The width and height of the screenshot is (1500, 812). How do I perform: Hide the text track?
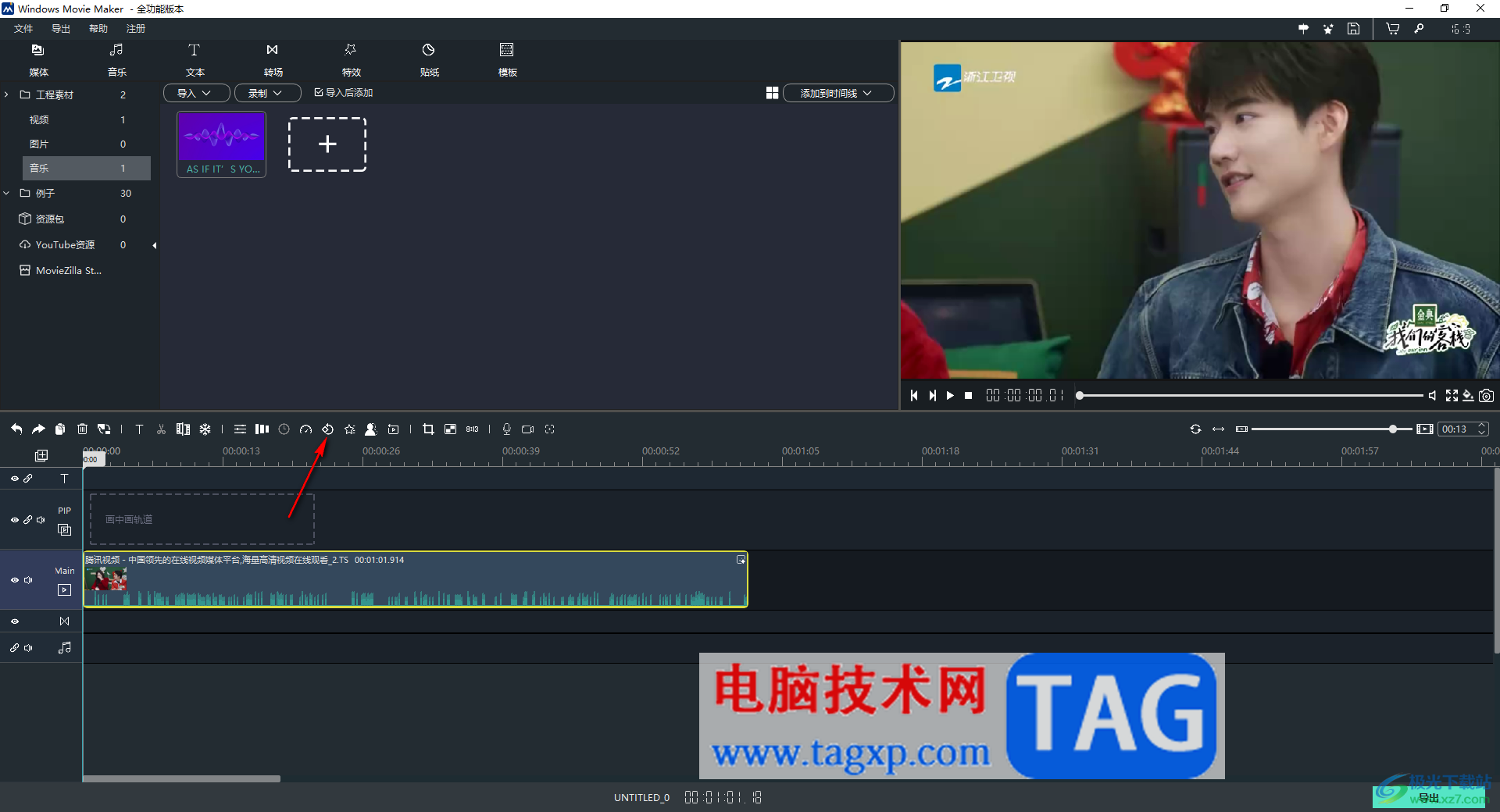point(14,479)
